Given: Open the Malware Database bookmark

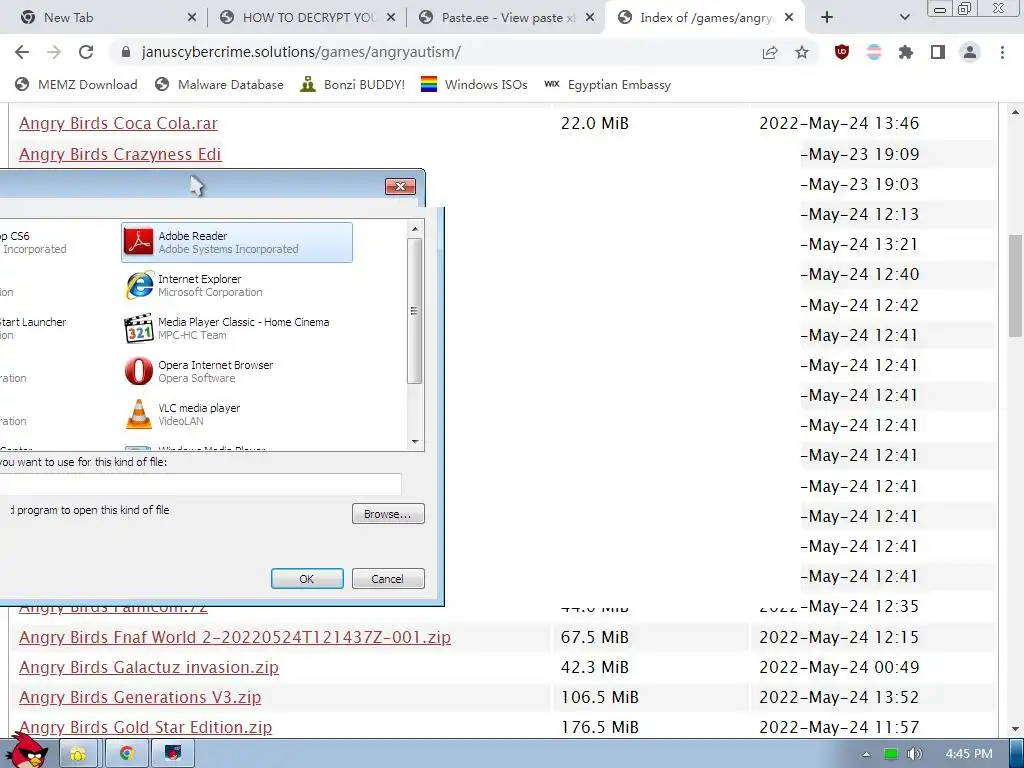Looking at the screenshot, I should tap(219, 84).
